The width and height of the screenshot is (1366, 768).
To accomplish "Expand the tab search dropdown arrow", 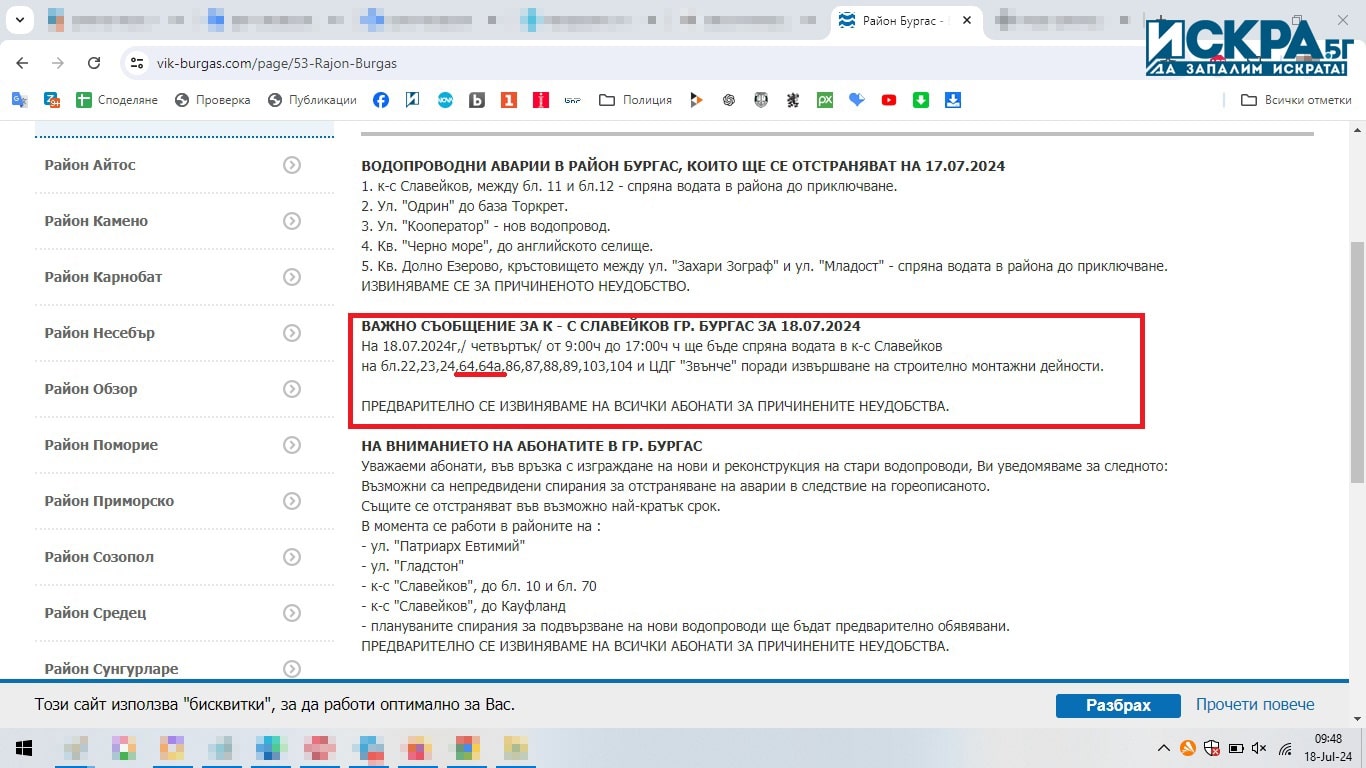I will click(x=20, y=20).
